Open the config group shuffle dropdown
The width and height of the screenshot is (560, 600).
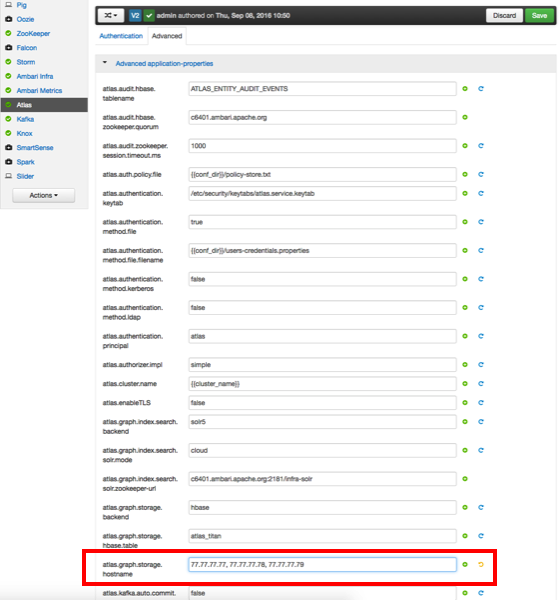tap(111, 16)
